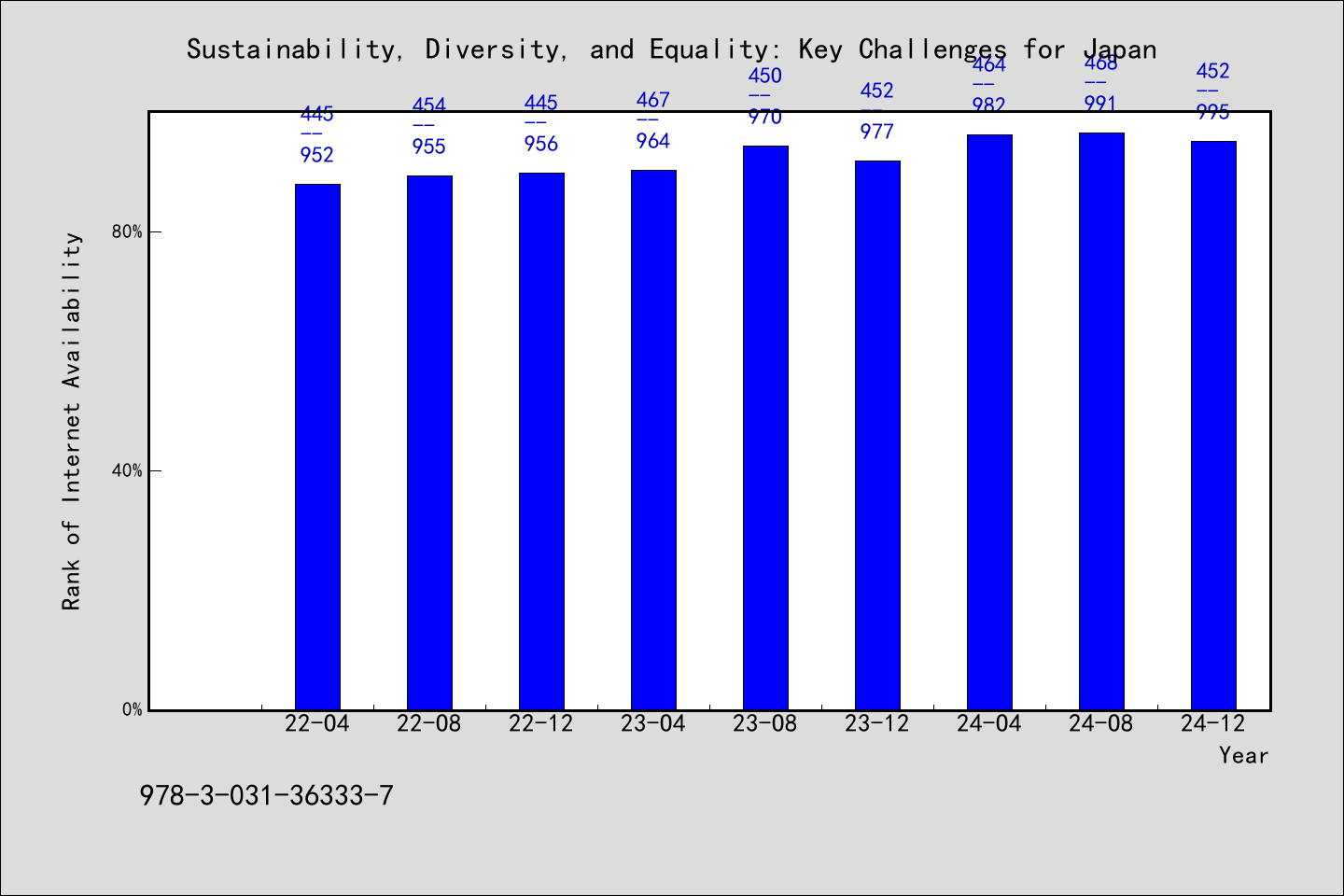Click the bar for 24-12

[1213, 426]
